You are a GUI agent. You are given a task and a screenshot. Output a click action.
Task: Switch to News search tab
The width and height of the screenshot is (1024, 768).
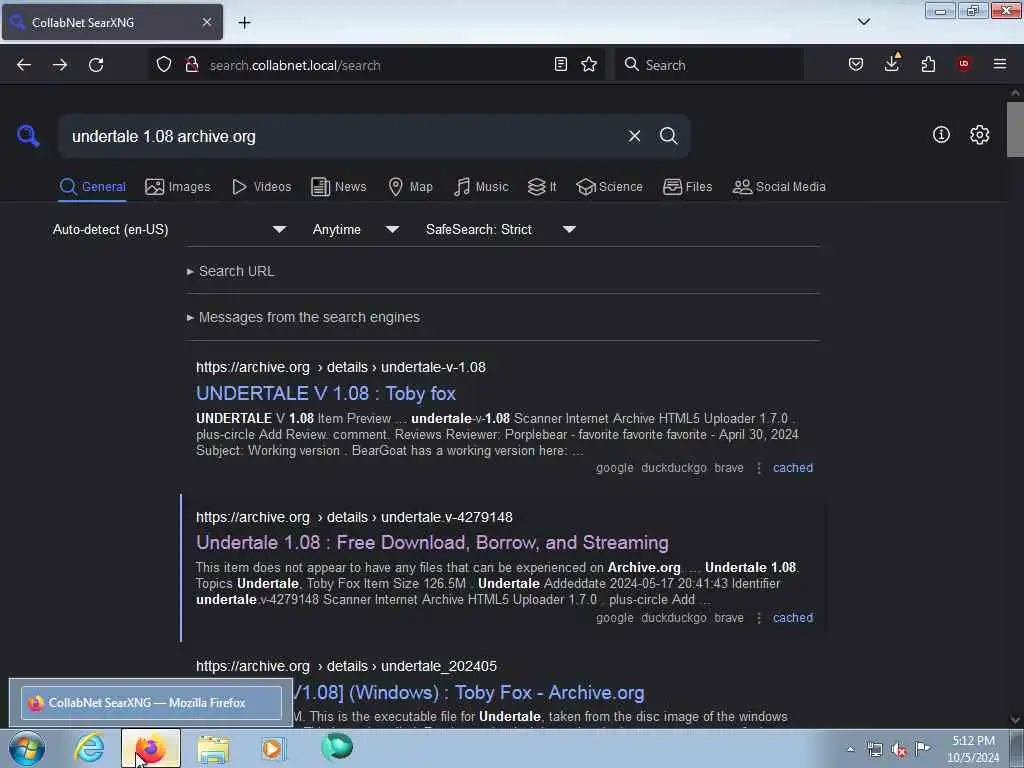coord(339,187)
